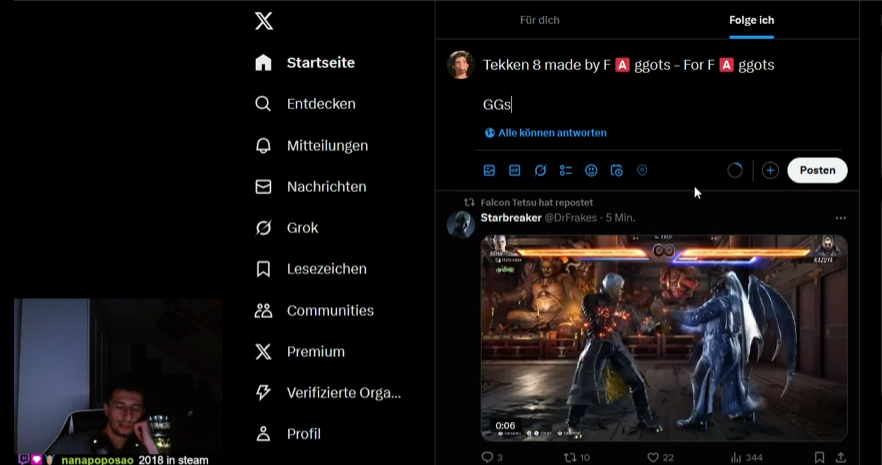Like the Starbreaker post
882x465 pixels.
[x=660, y=458]
